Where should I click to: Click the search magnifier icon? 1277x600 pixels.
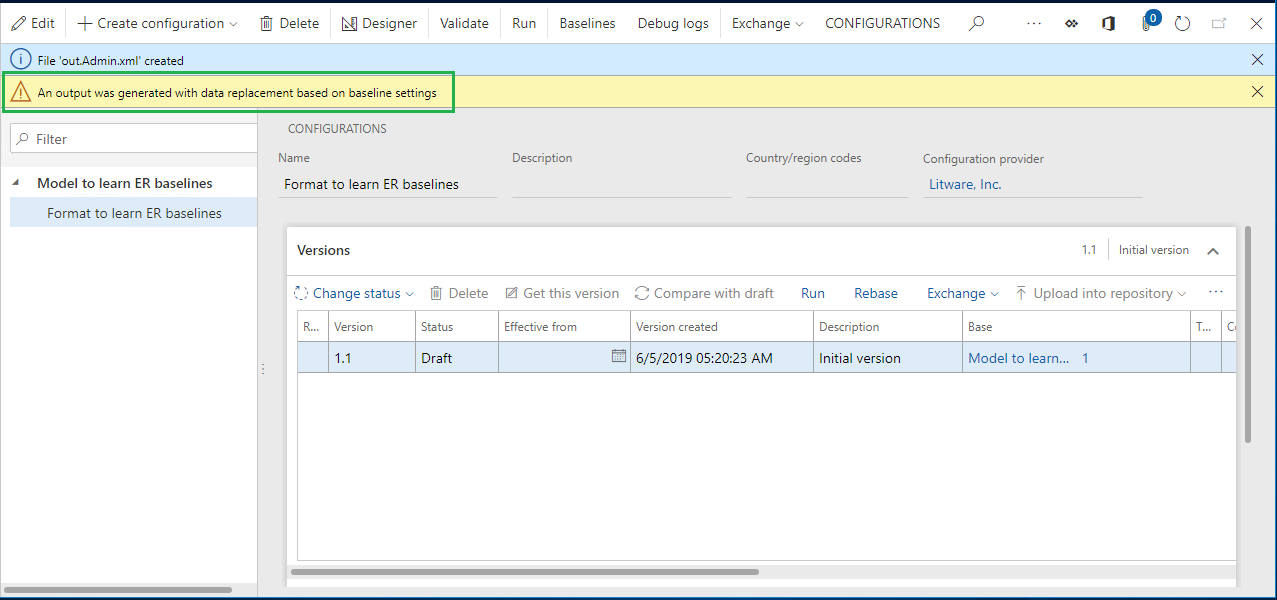977,23
